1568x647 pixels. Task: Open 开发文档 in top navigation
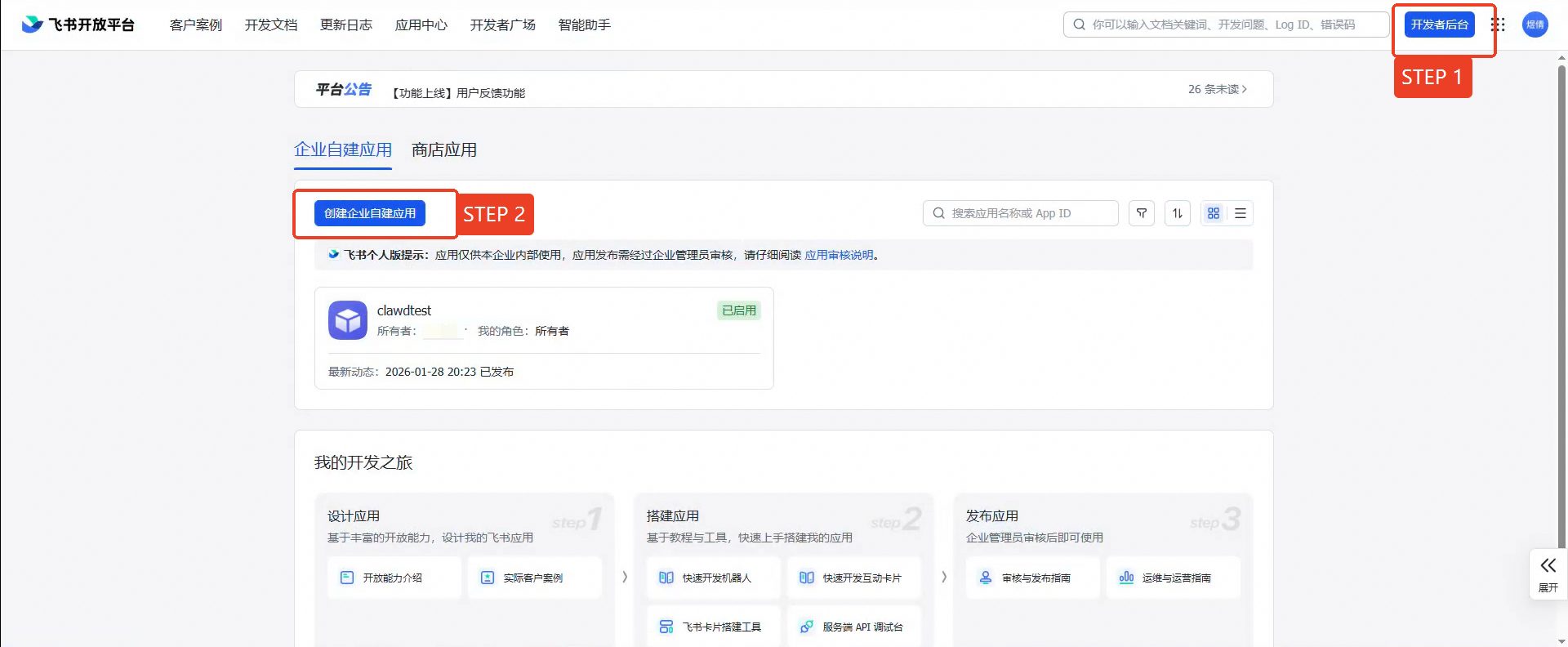pos(271,25)
